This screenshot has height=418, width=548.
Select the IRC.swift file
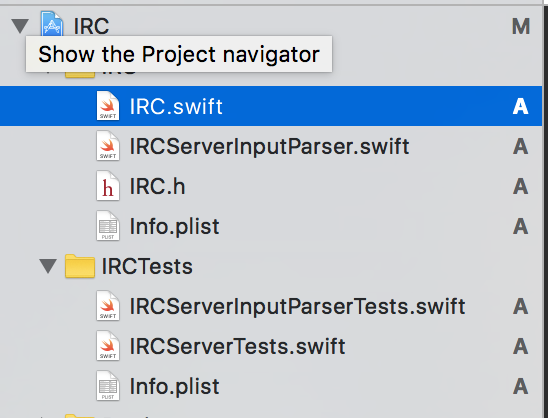[271, 106]
